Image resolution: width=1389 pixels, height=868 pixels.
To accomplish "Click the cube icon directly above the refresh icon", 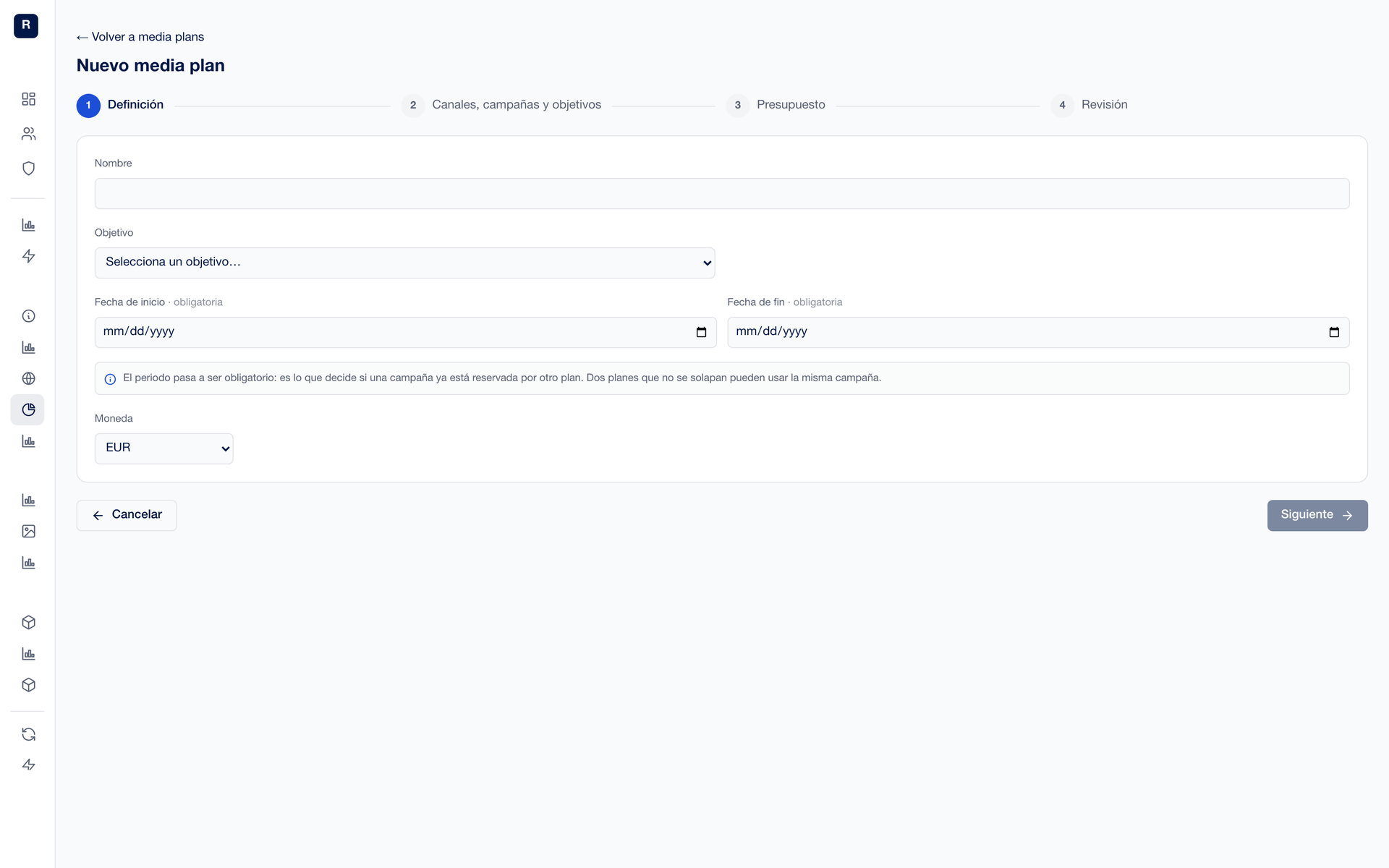I will (28, 685).
